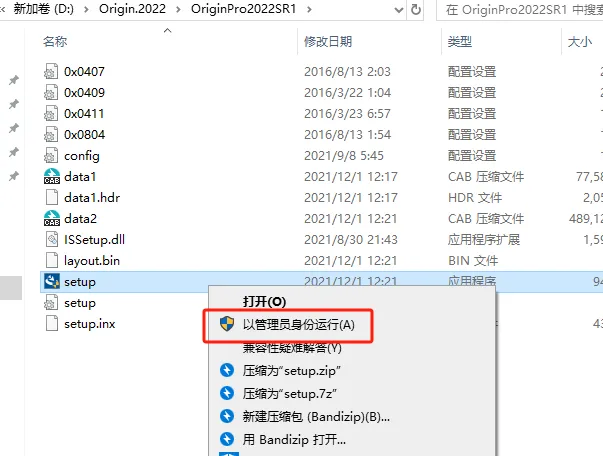This screenshot has height=456, width=603.
Task: Choose 打开(O) from the context menu
Action: coord(264,301)
